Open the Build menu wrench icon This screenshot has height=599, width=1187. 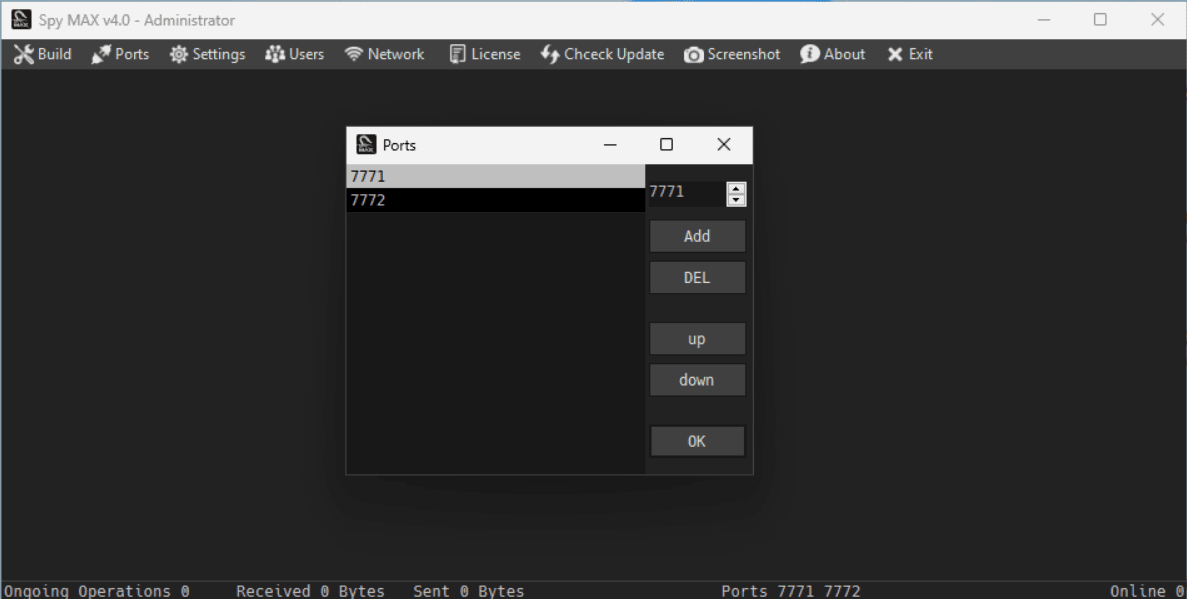[23, 55]
